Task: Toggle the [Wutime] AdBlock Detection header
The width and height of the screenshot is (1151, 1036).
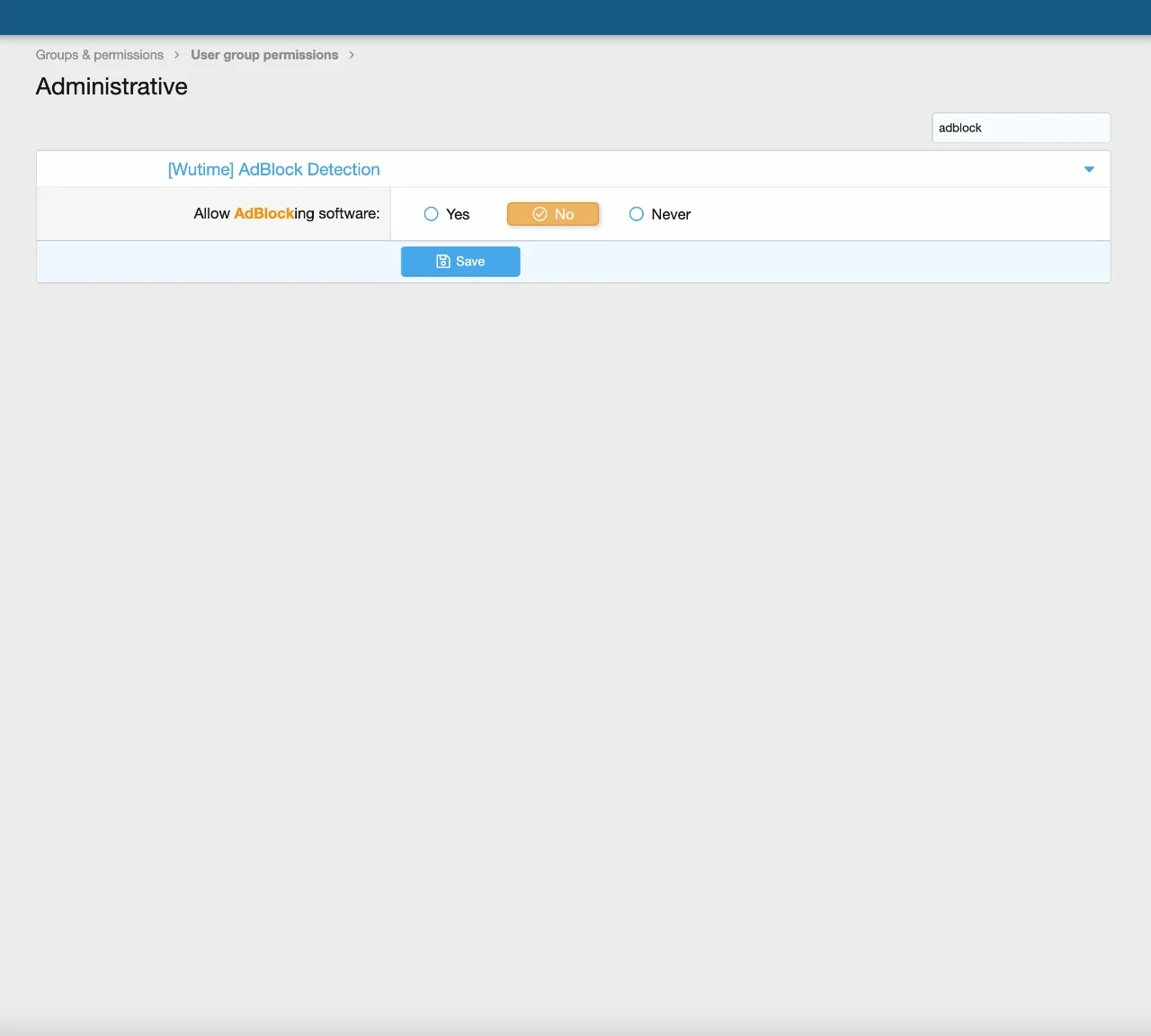Action: coord(273,169)
